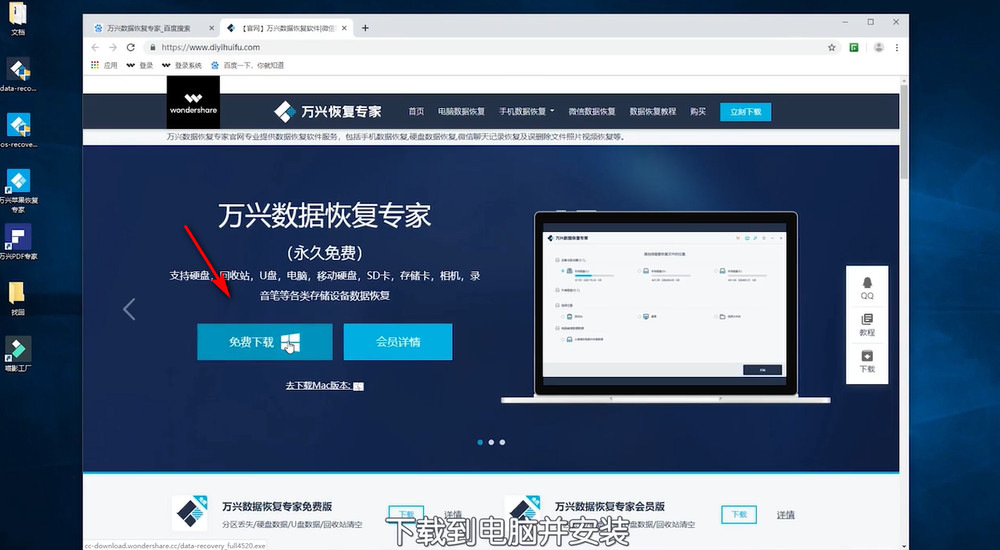Click the 免费下载 Windows button

(x=265, y=342)
